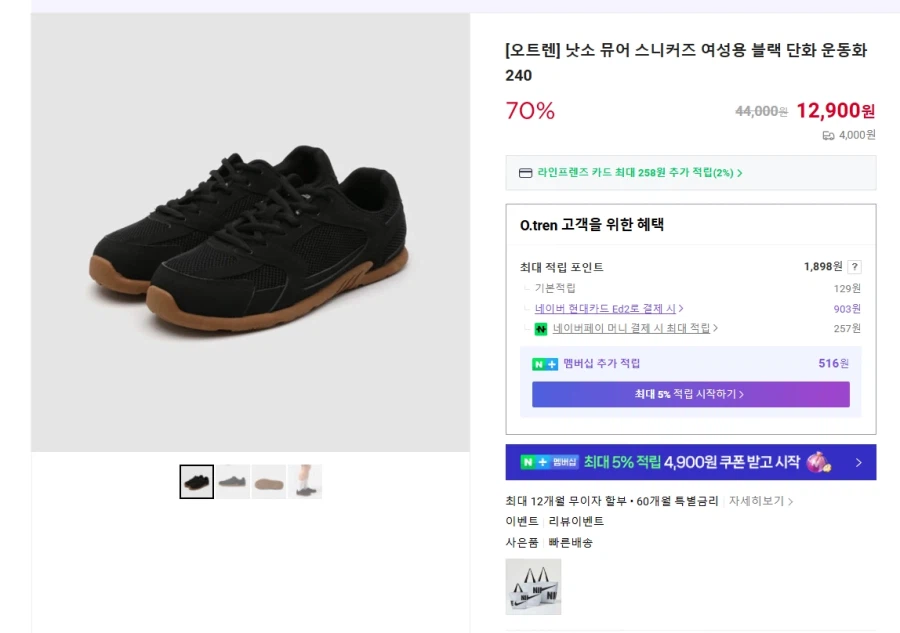
Task: Click the 리뷰이벤트 label
Action: [x=575, y=522]
